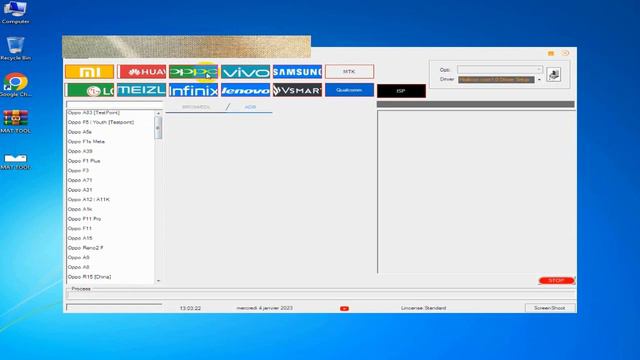Click the MTK chipset button
Viewport: 640px width, 360px height.
coord(349,71)
